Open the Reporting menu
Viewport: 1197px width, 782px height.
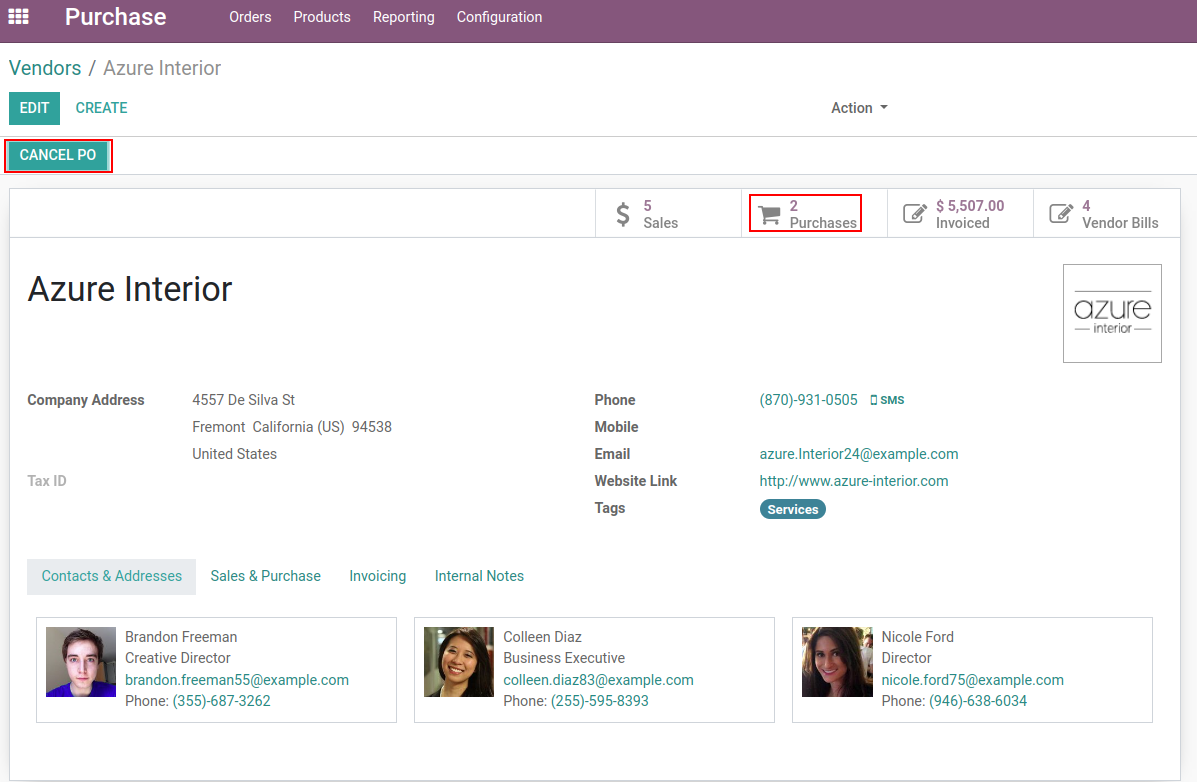(403, 17)
